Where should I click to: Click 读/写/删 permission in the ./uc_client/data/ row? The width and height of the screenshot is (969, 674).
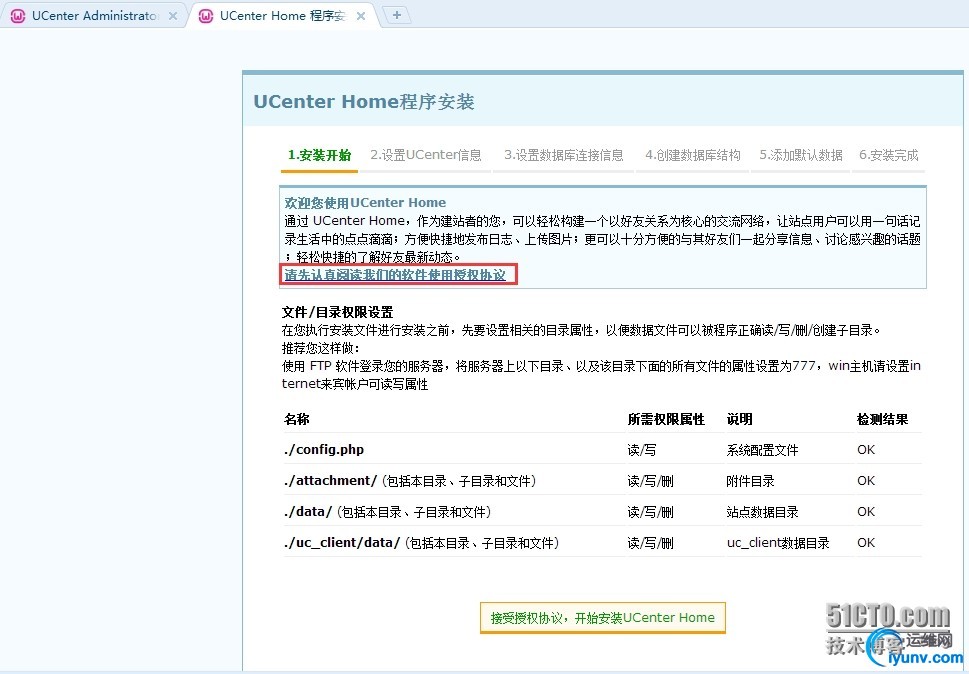pos(651,542)
